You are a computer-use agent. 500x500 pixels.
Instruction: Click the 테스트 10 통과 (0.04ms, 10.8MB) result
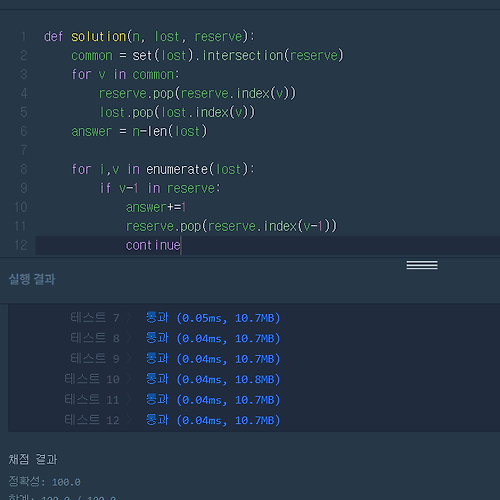213,379
